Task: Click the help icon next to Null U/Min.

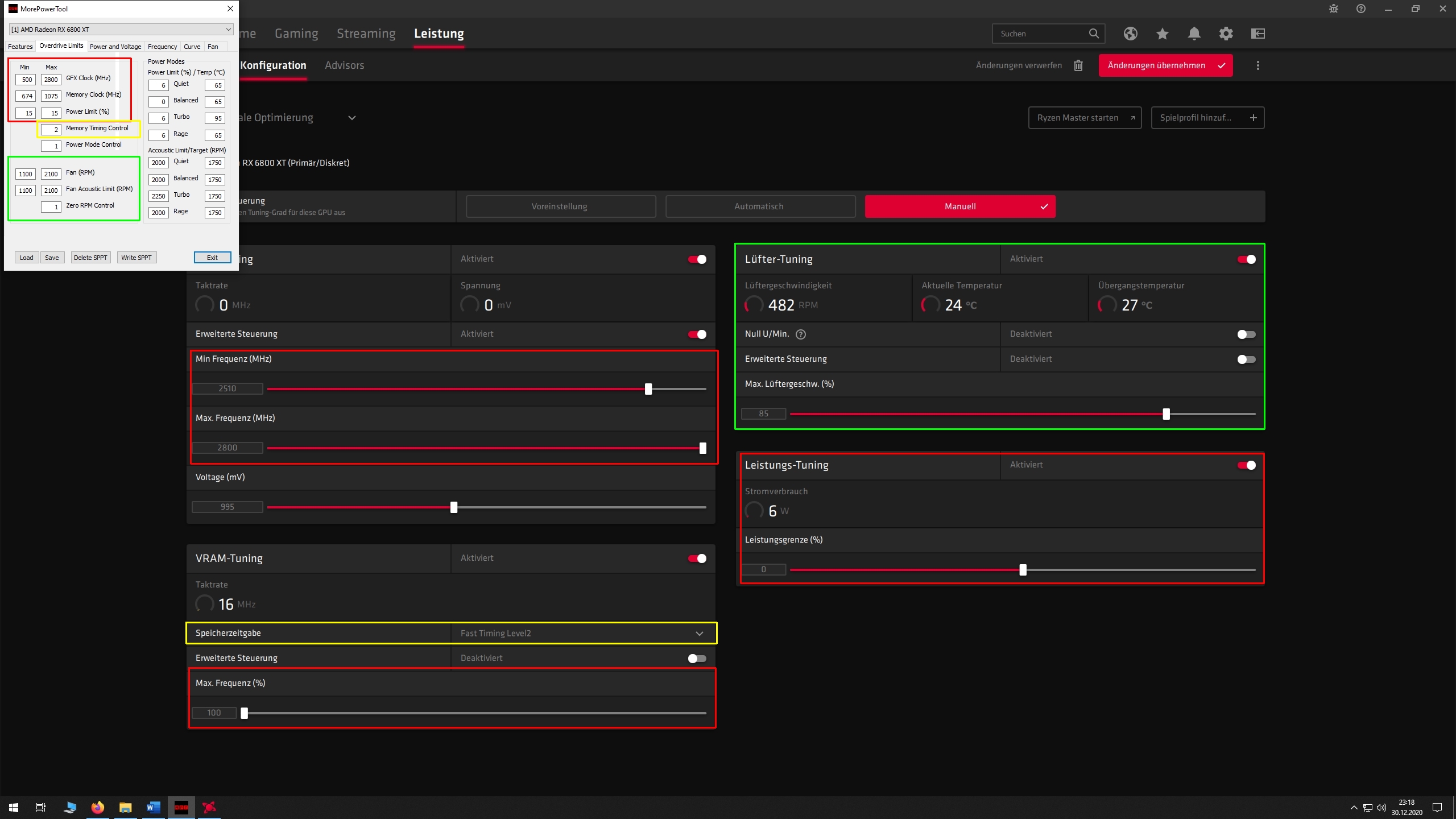Action: [801, 334]
